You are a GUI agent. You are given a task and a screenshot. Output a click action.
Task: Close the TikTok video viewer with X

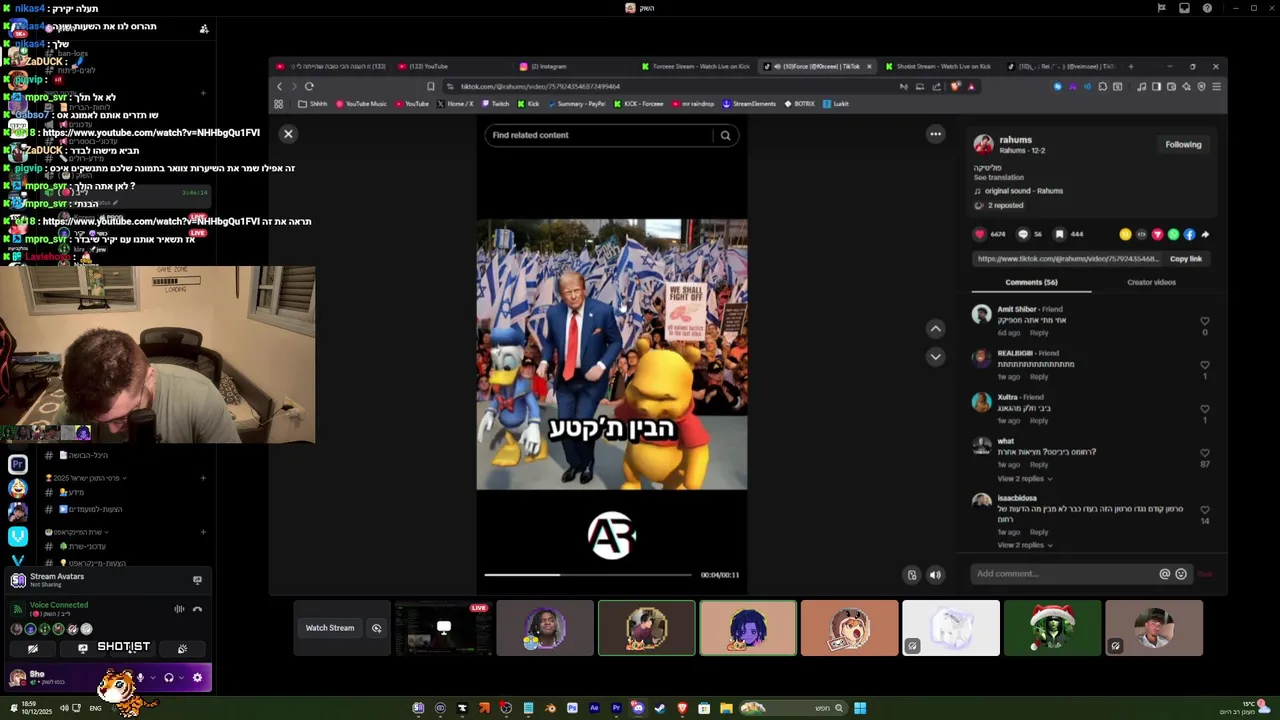click(x=288, y=133)
